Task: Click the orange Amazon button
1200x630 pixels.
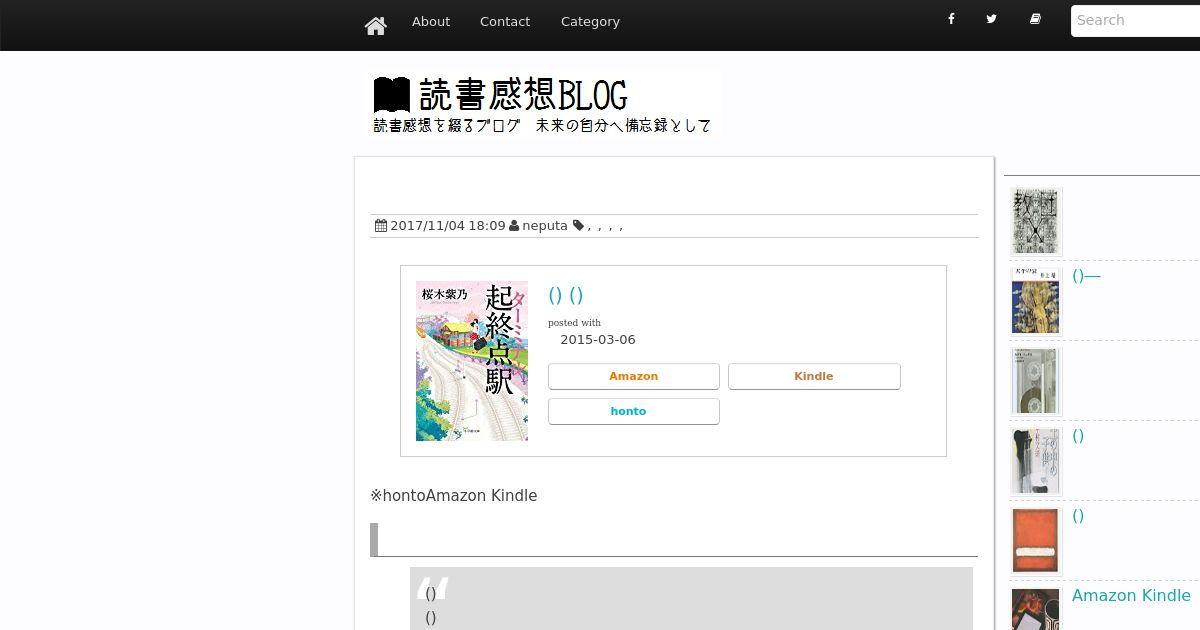Action: point(634,376)
